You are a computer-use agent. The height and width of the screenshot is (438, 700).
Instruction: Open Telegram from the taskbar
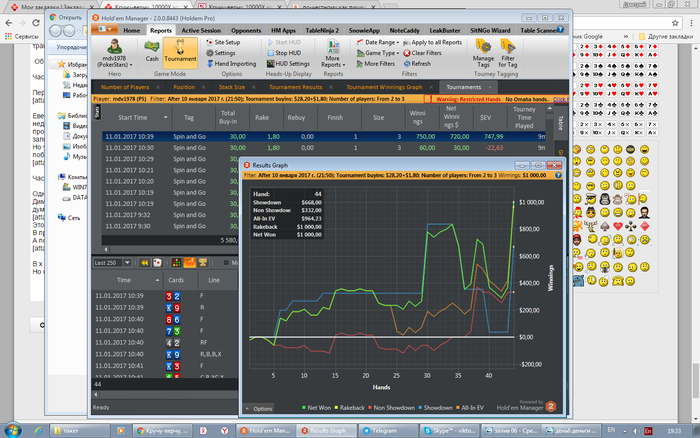388,430
